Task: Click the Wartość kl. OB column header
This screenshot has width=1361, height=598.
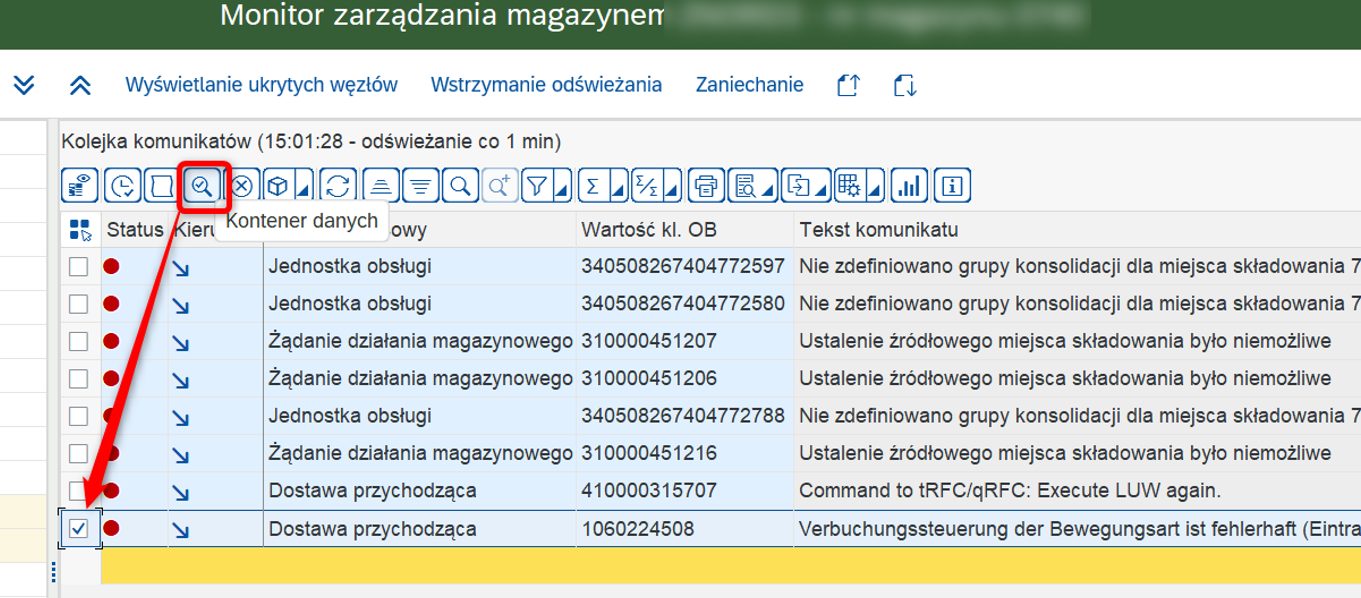Action: (649, 230)
